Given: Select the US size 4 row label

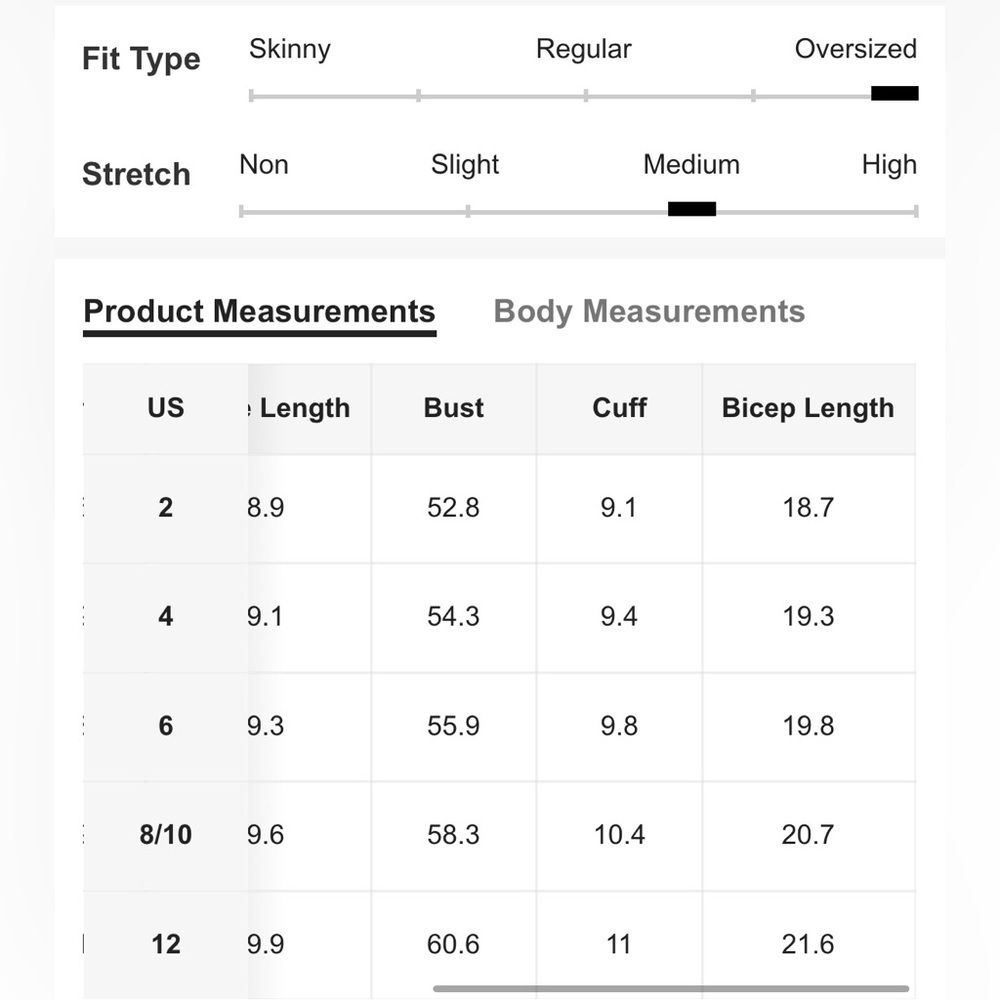Looking at the screenshot, I should coord(166,617).
